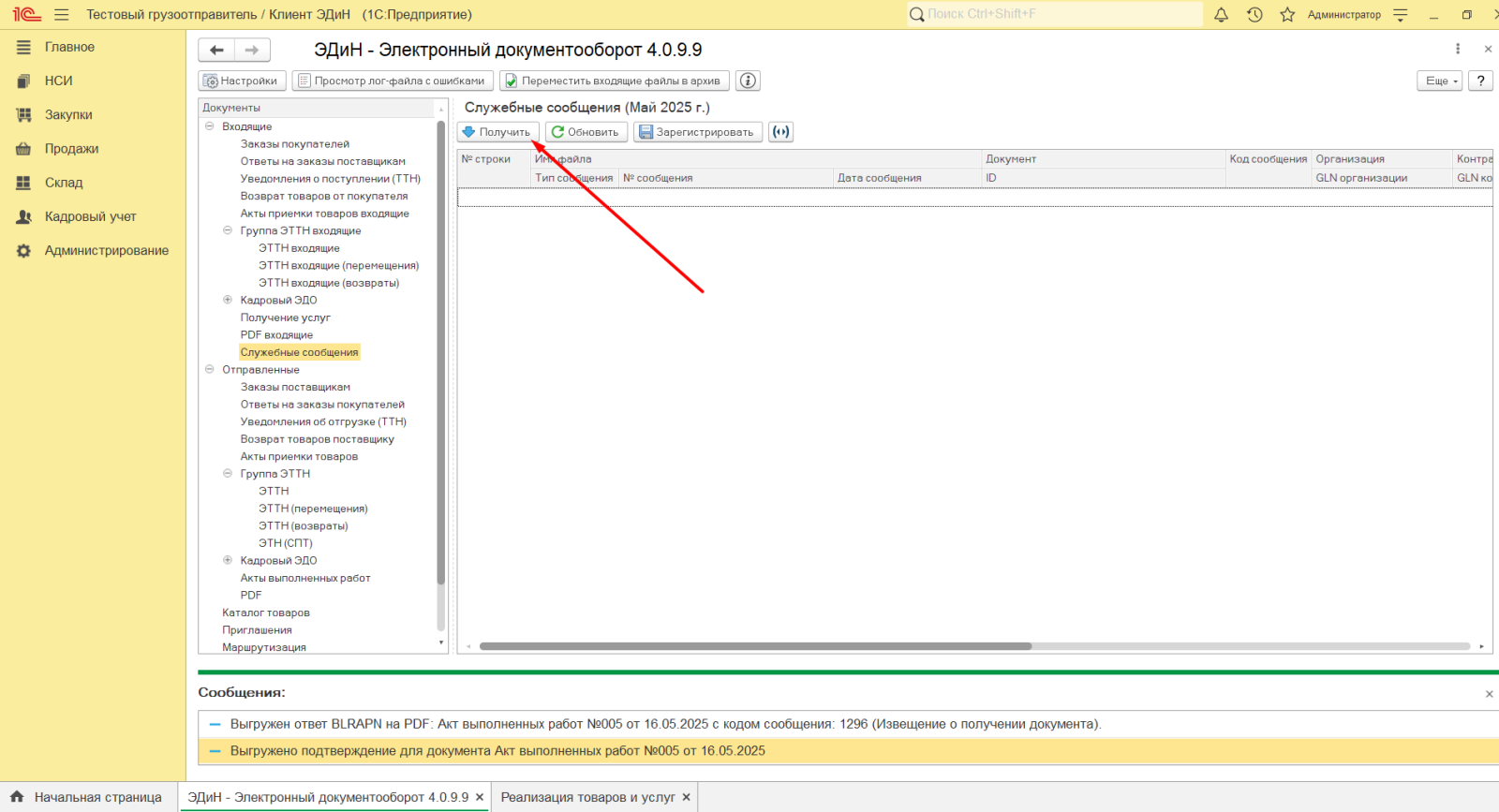Open notifications bell icon
Viewport: 1499px width, 812px height.
click(x=1221, y=15)
